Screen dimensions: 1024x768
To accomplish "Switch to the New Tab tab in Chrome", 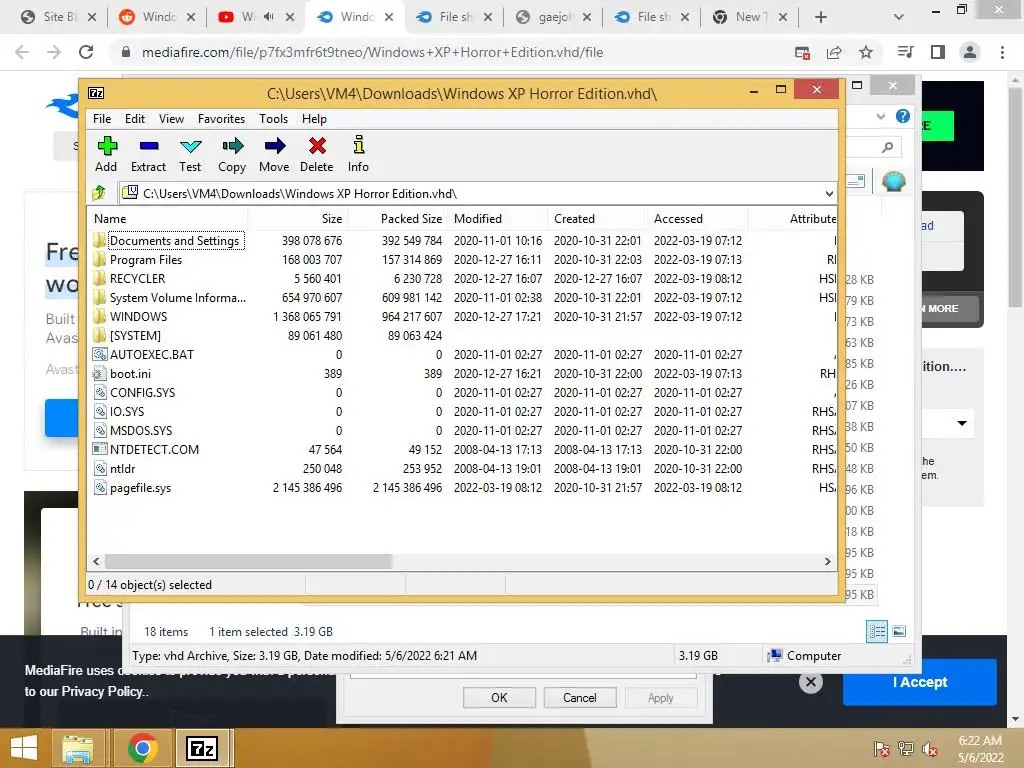I will (748, 17).
